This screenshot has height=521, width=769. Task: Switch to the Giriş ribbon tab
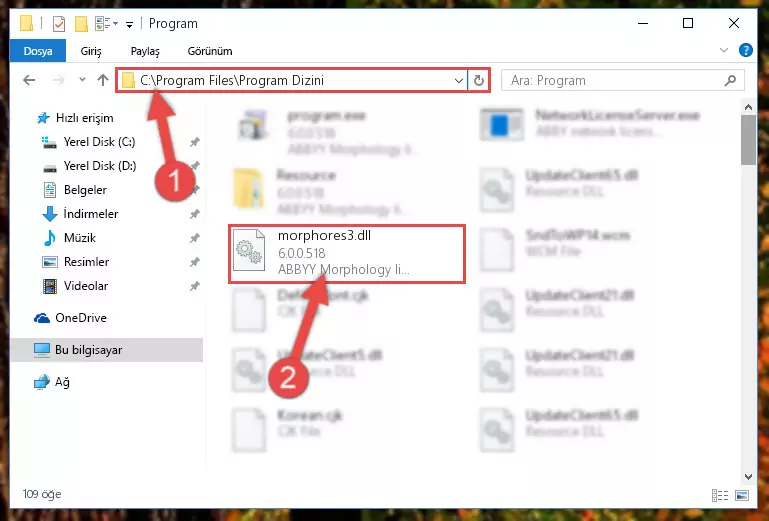coord(91,51)
